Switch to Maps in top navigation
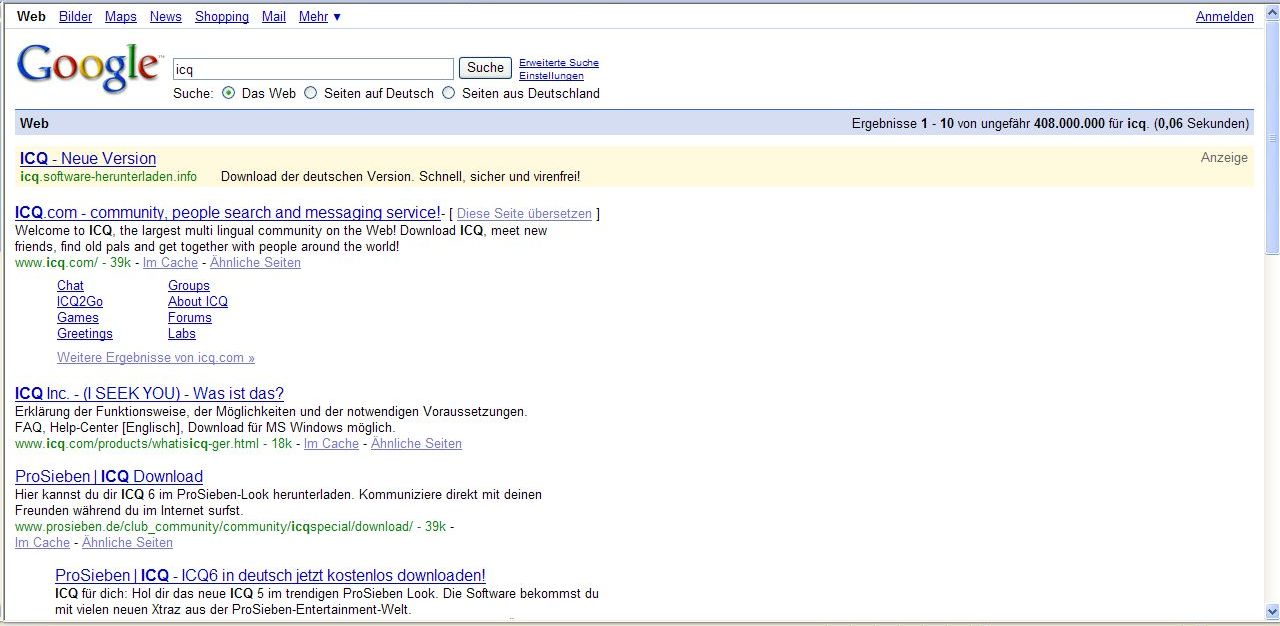The image size is (1280, 626). 121,17
